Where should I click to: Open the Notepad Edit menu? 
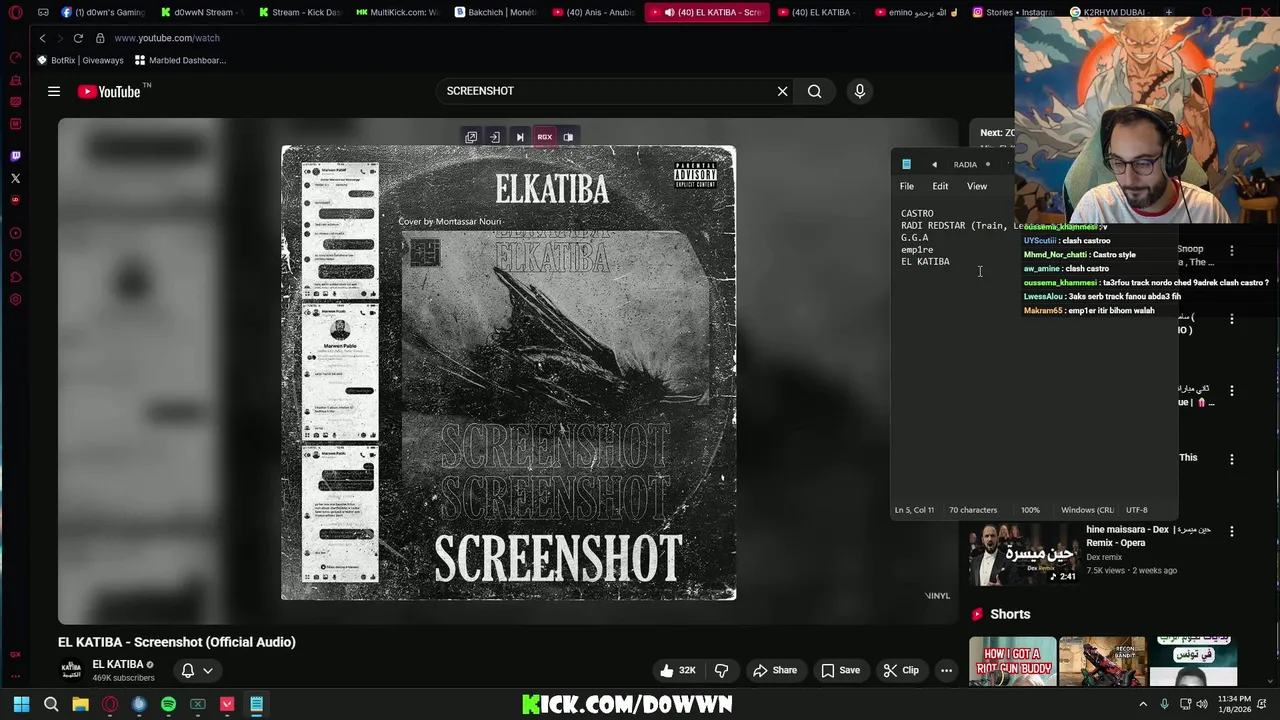click(x=940, y=186)
